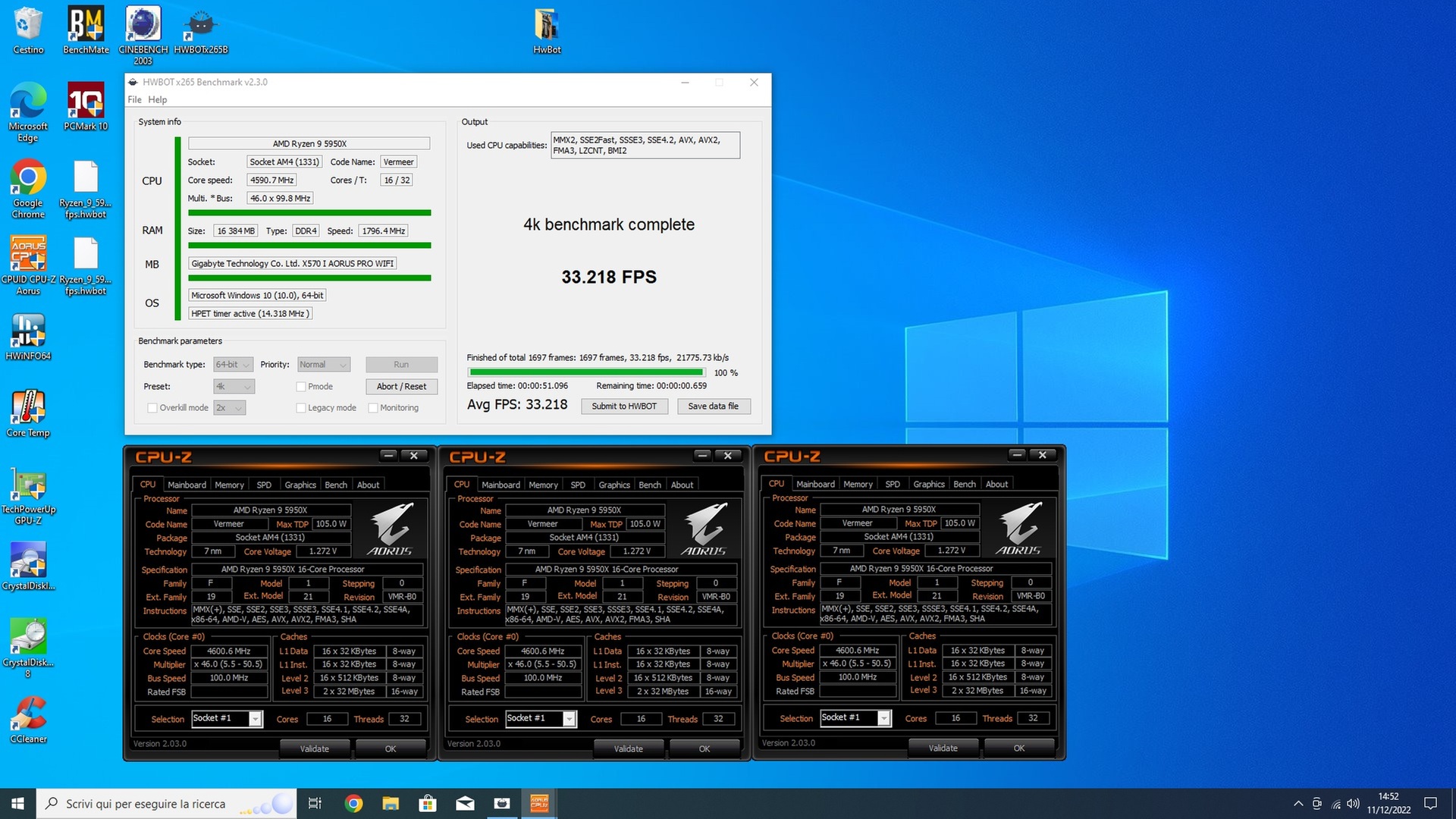Open Socket #1 selection in middle CPU-Z
This screenshot has height=819, width=1456.
541,718
